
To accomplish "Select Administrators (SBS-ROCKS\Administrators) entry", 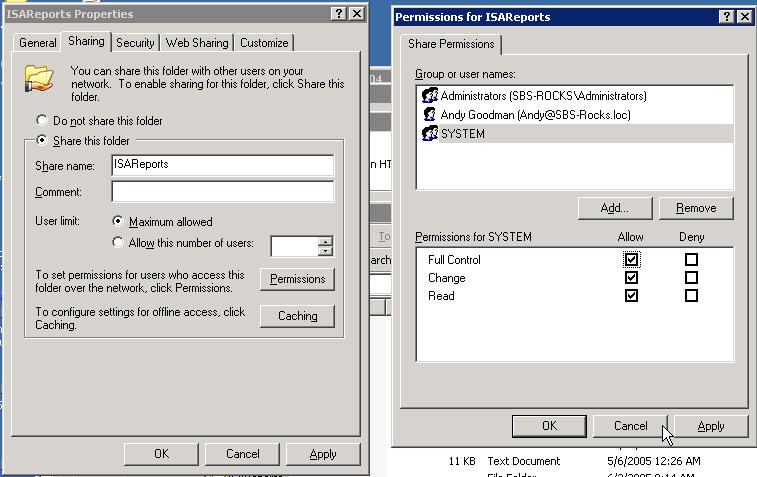I will pos(575,96).
